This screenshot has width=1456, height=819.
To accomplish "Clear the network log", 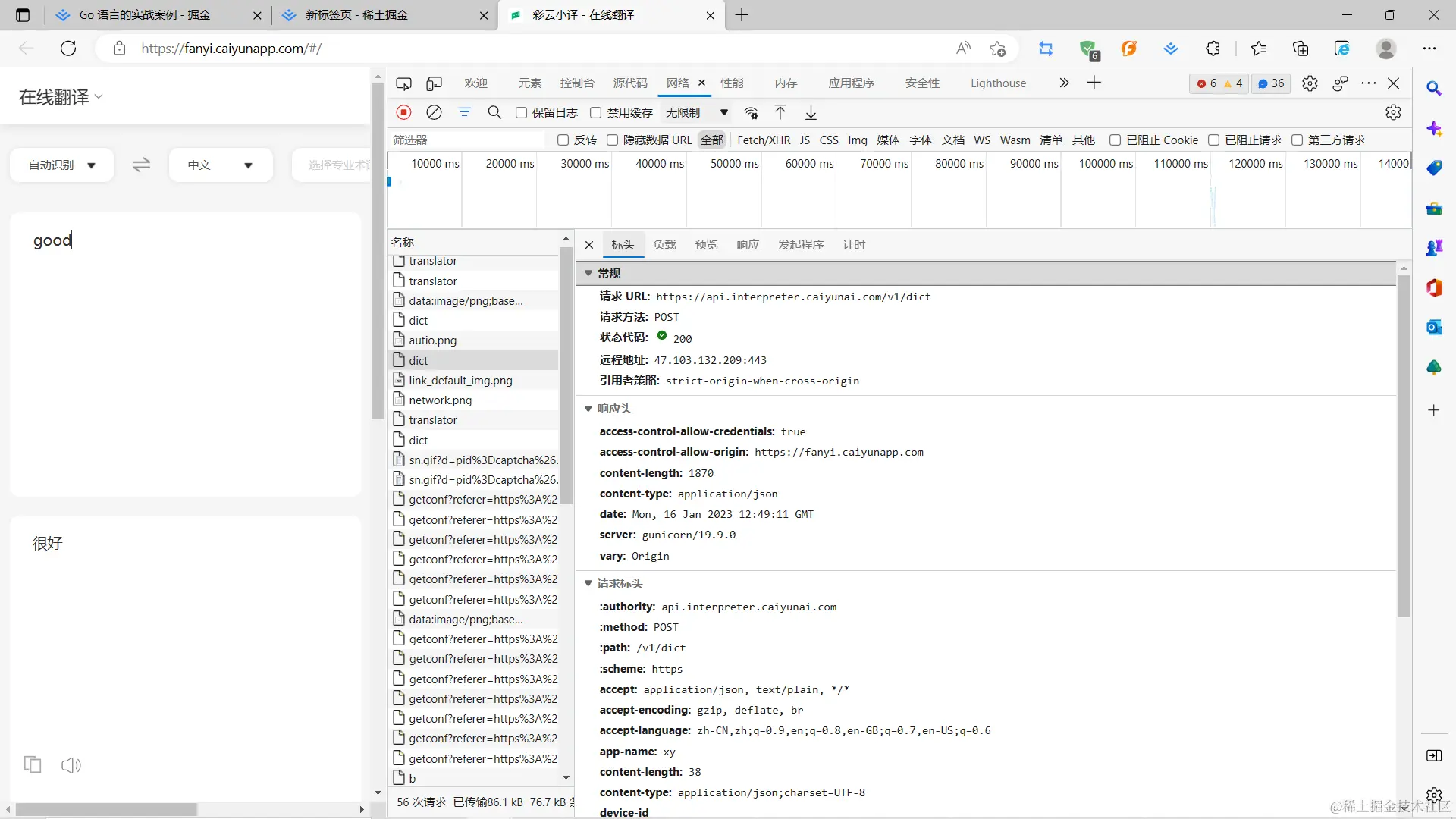I will tap(434, 112).
